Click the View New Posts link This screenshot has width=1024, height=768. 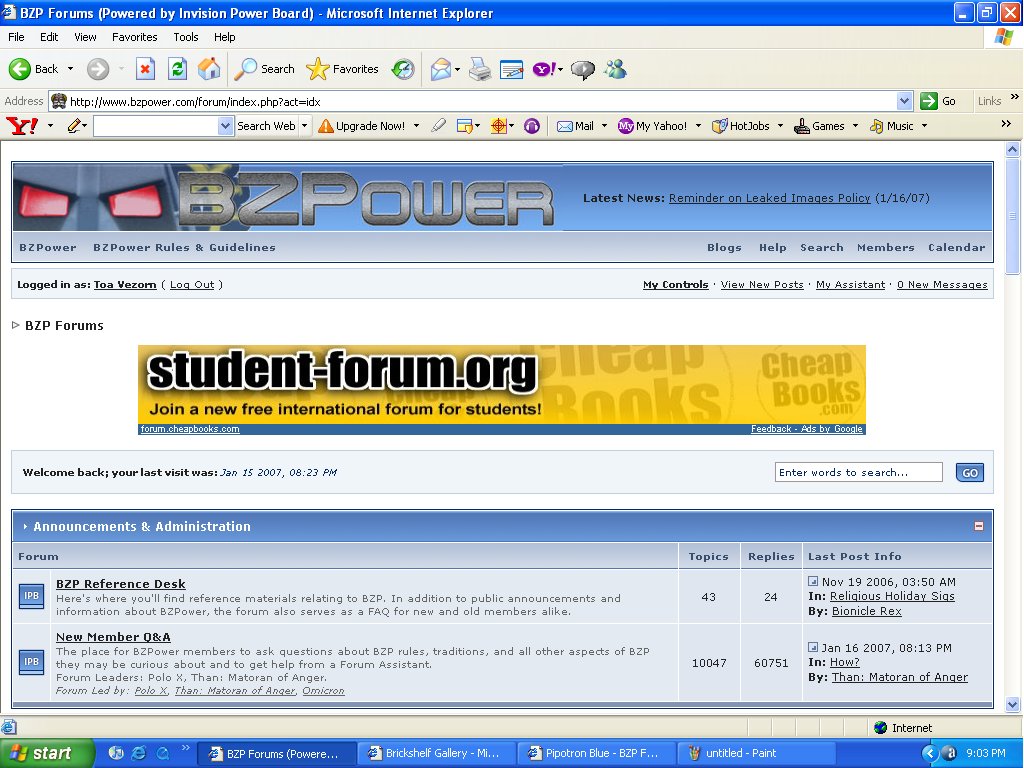[x=762, y=285]
